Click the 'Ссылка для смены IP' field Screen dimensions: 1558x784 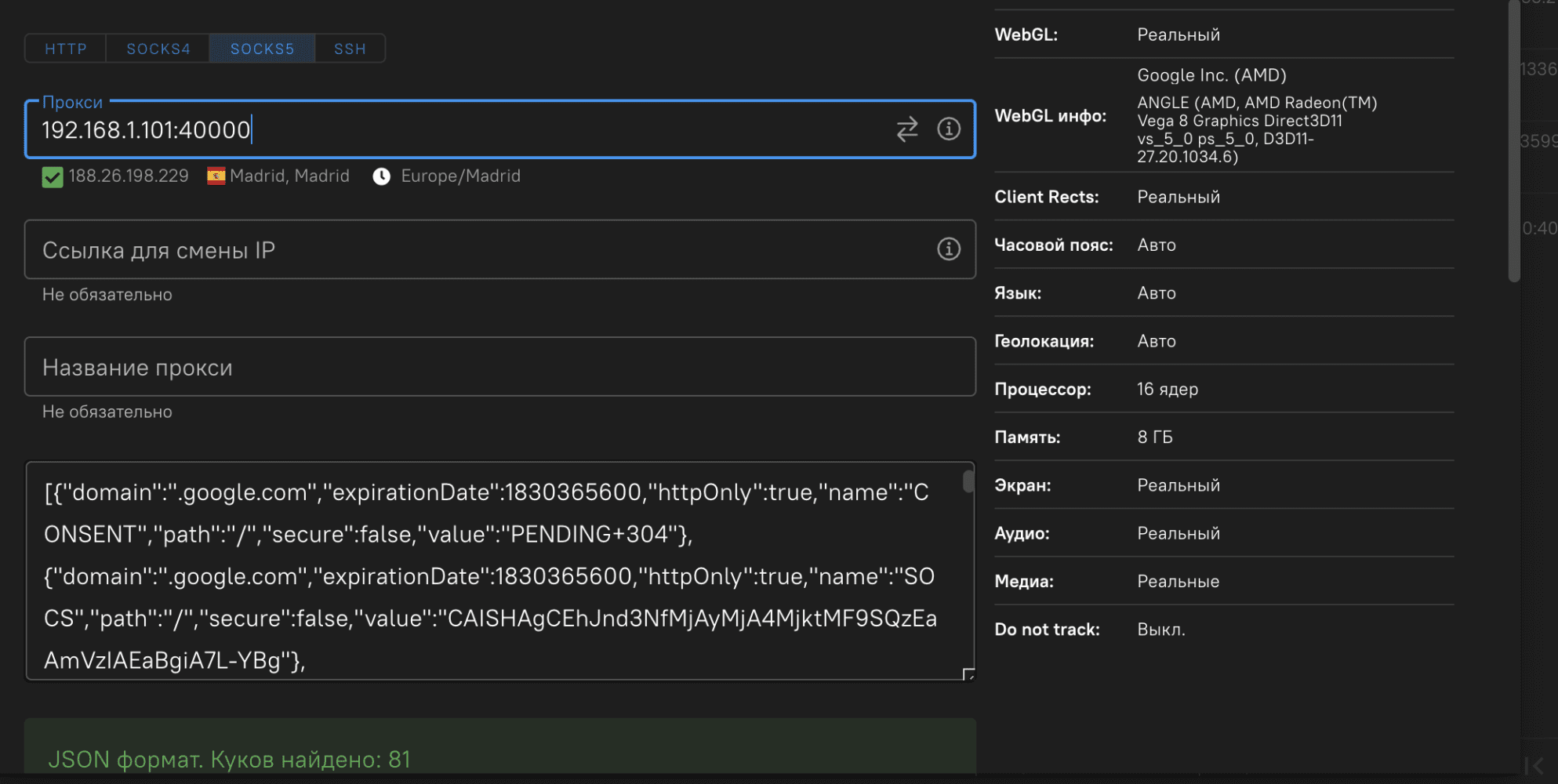point(500,249)
